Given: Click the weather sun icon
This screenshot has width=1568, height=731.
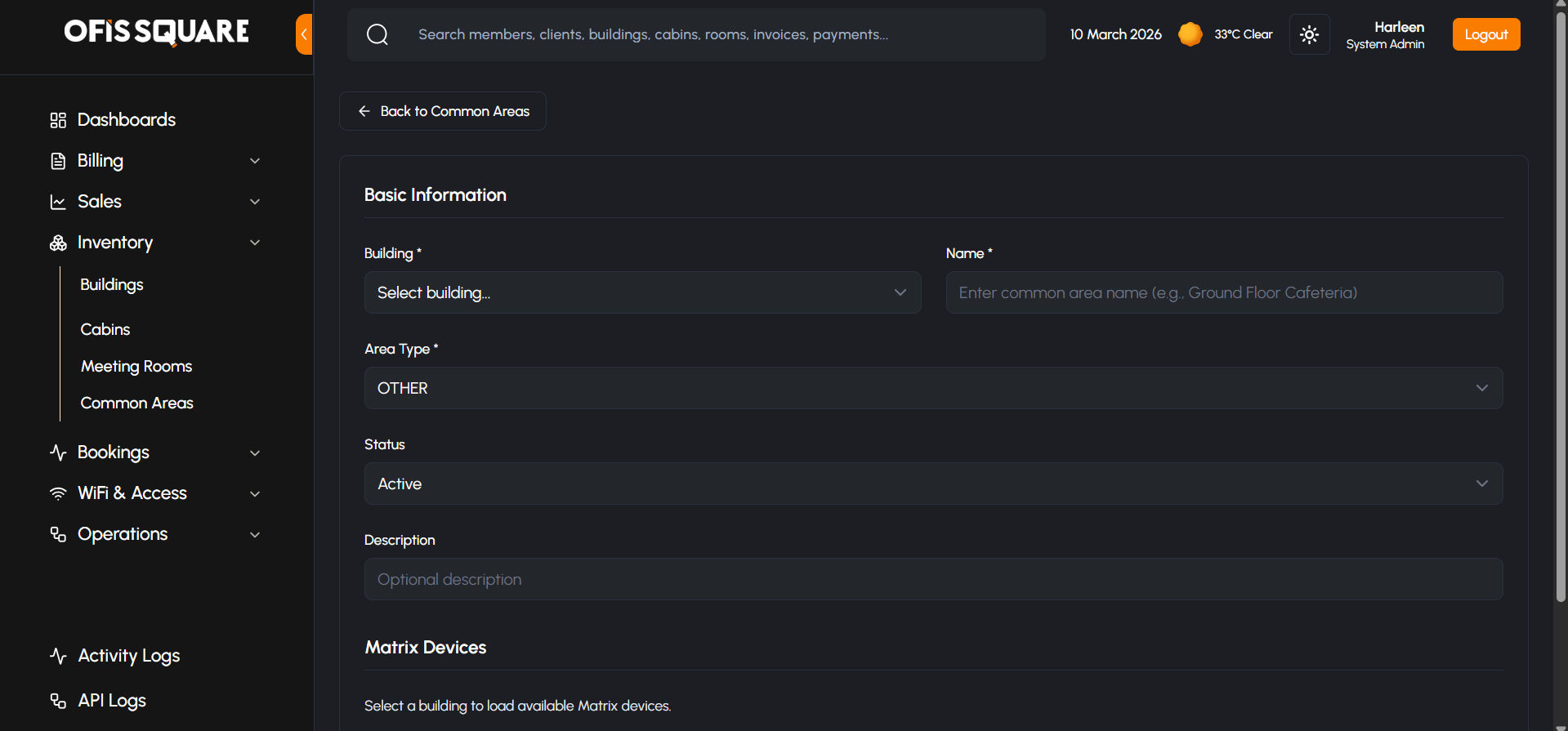Looking at the screenshot, I should click(1190, 34).
